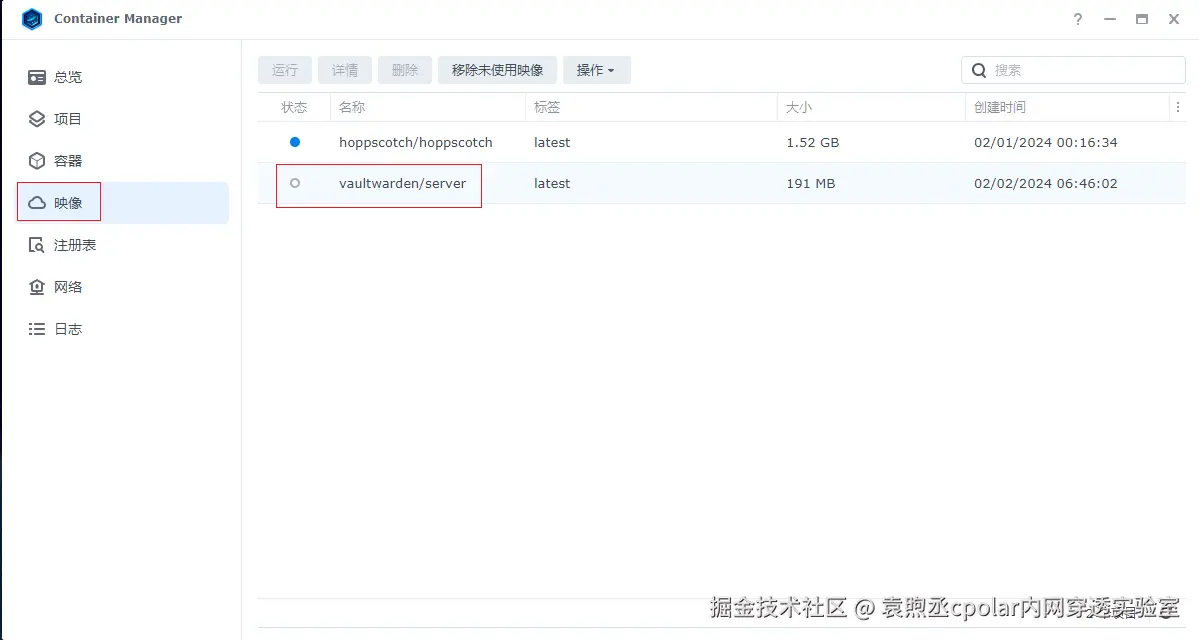Click the 02/01/2024 00:16:34 timestamp
Screen dimensions: 1199x640
click(1045, 142)
